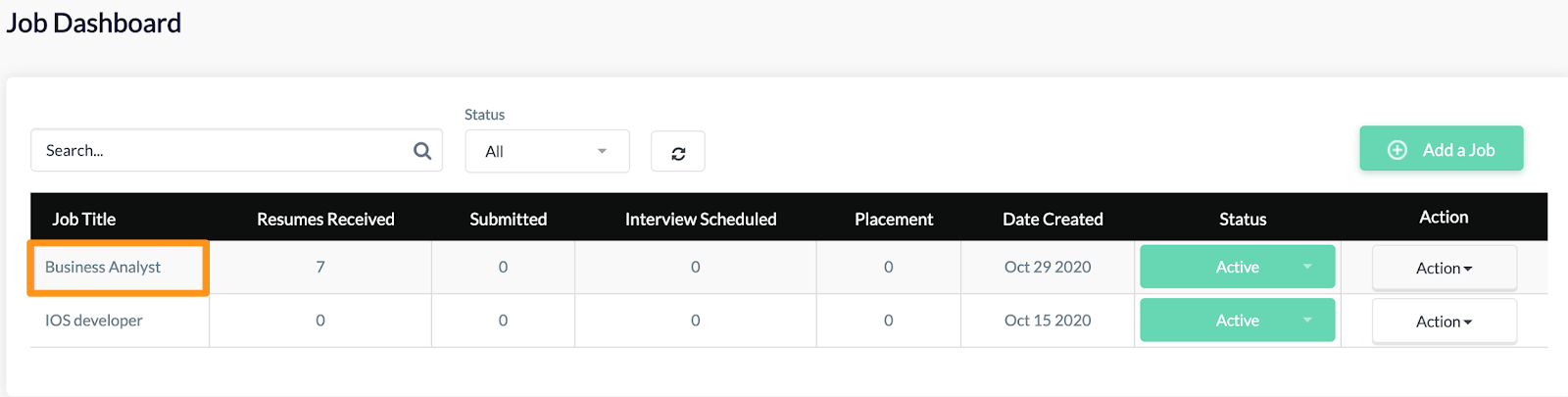Sort by the Resumes Received column header

pos(325,219)
